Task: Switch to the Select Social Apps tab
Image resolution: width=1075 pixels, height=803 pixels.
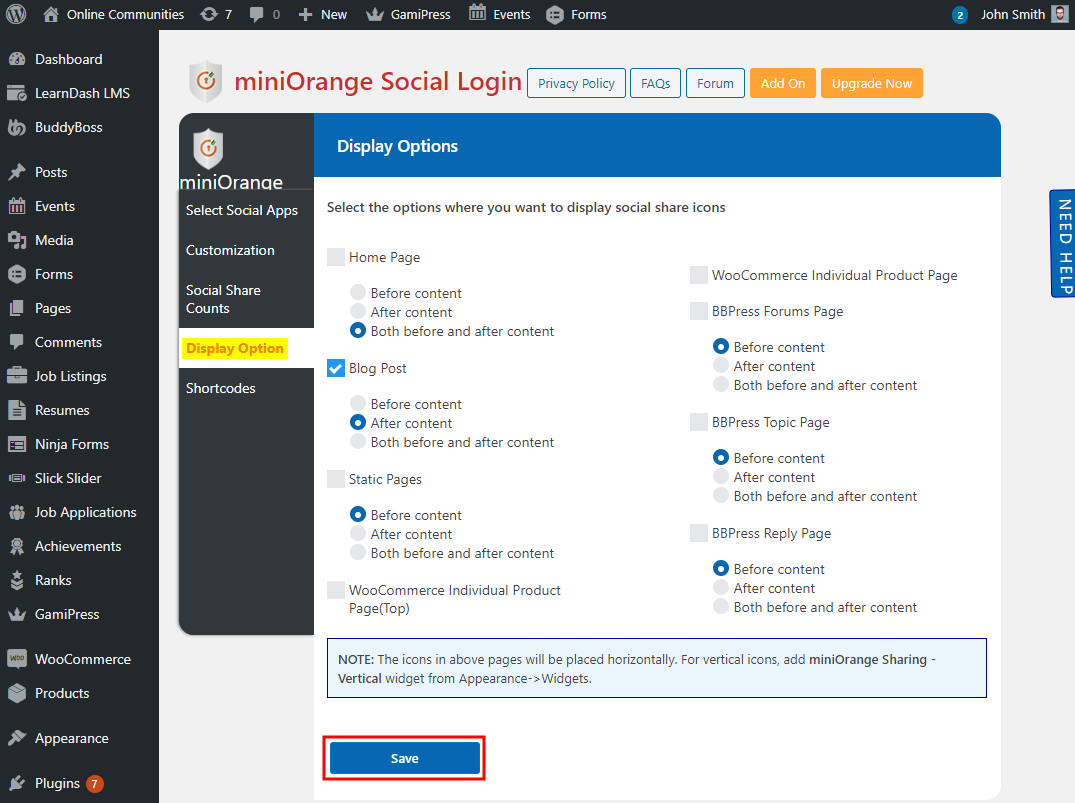Action: [x=241, y=210]
